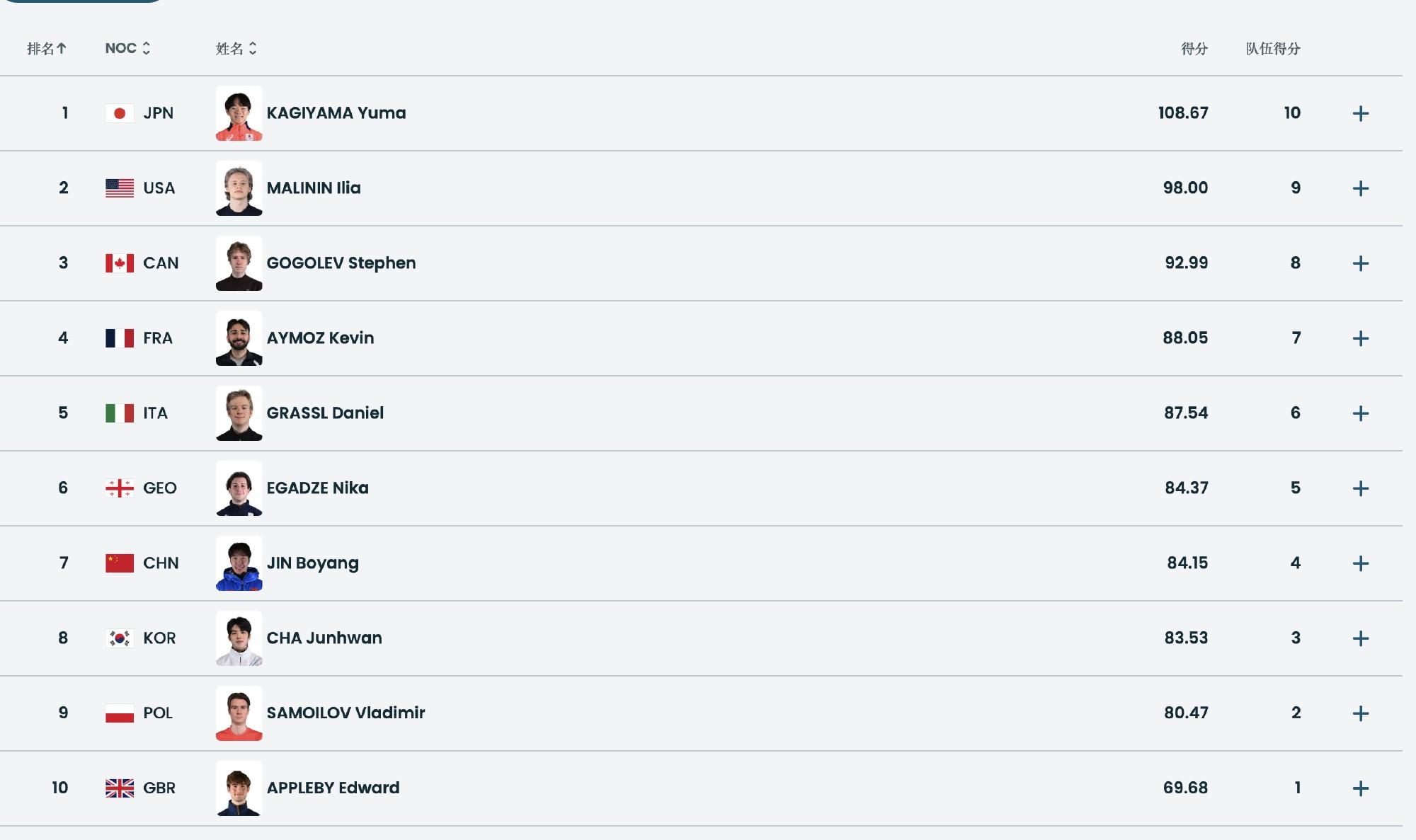Click plus icon for SAMOILOV Vladimir

pyautogui.click(x=1360, y=713)
